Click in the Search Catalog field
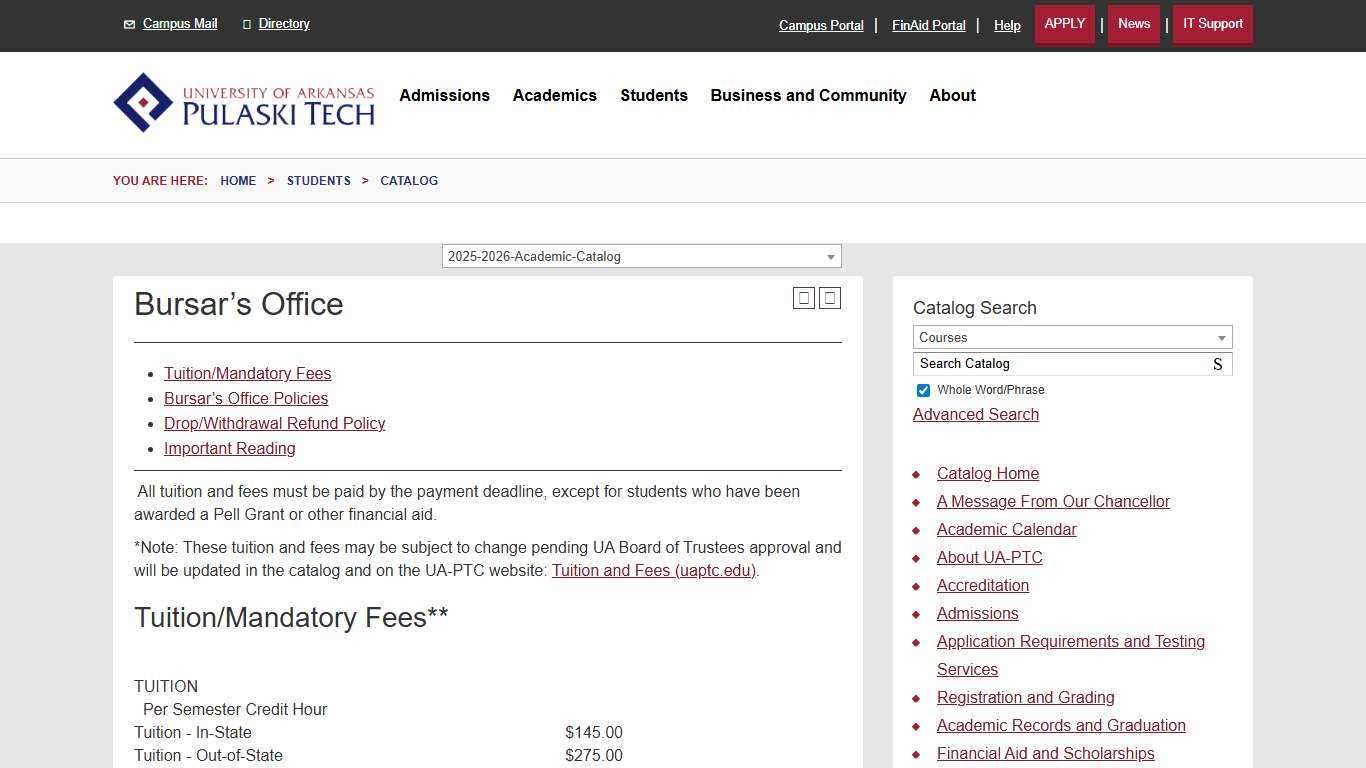 pos(1058,364)
